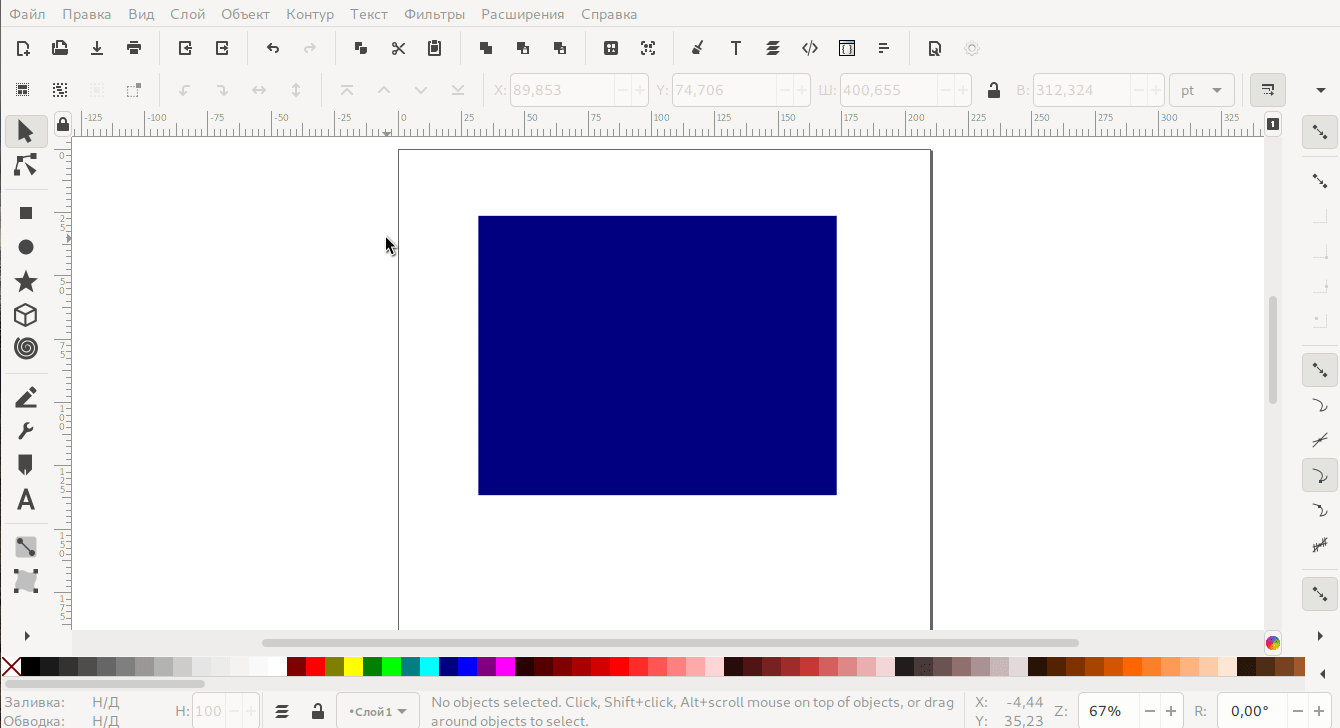Select the Ellipse tool
The height and width of the screenshot is (728, 1340).
click(x=26, y=247)
